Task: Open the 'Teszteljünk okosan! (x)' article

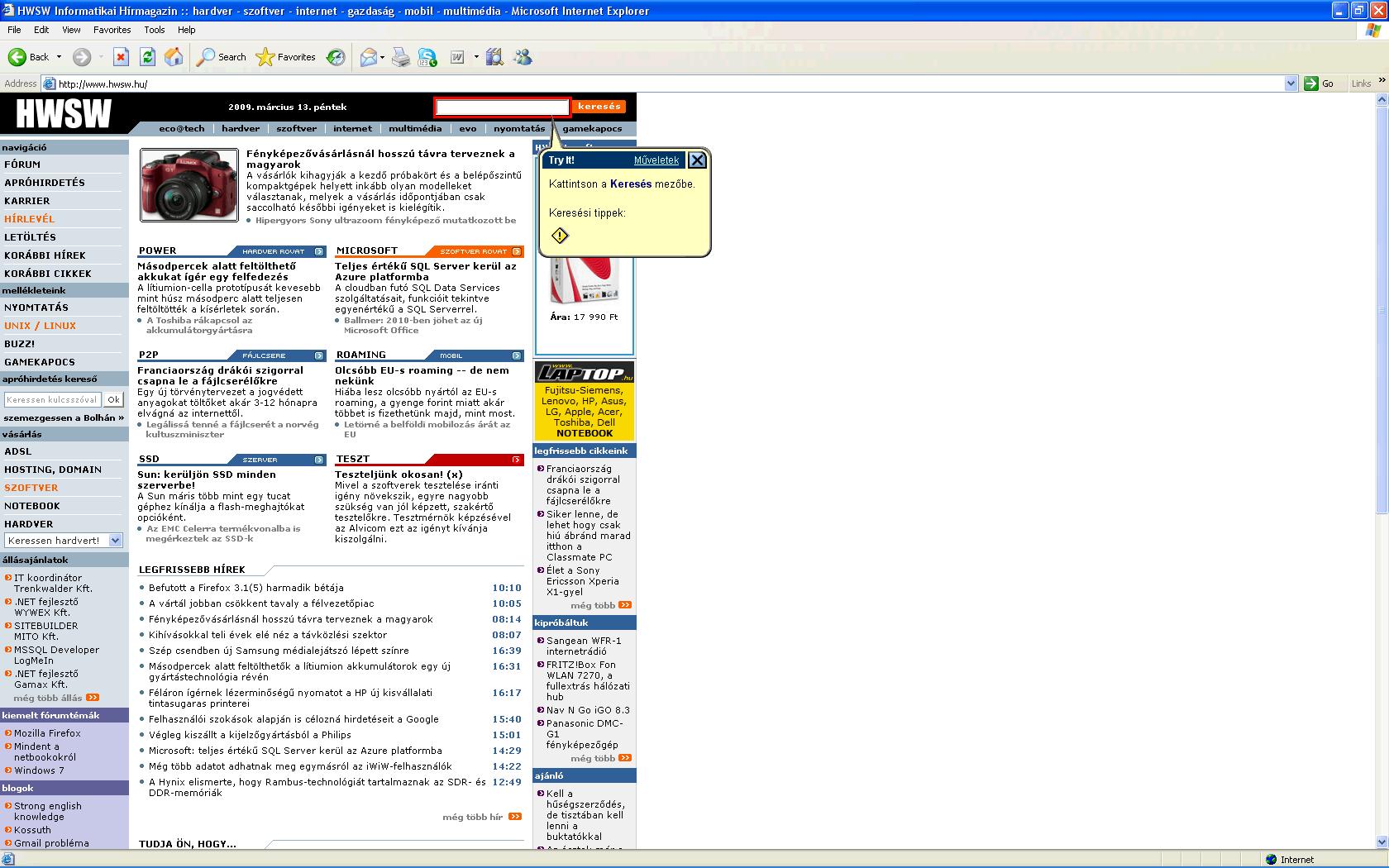Action: [x=399, y=475]
